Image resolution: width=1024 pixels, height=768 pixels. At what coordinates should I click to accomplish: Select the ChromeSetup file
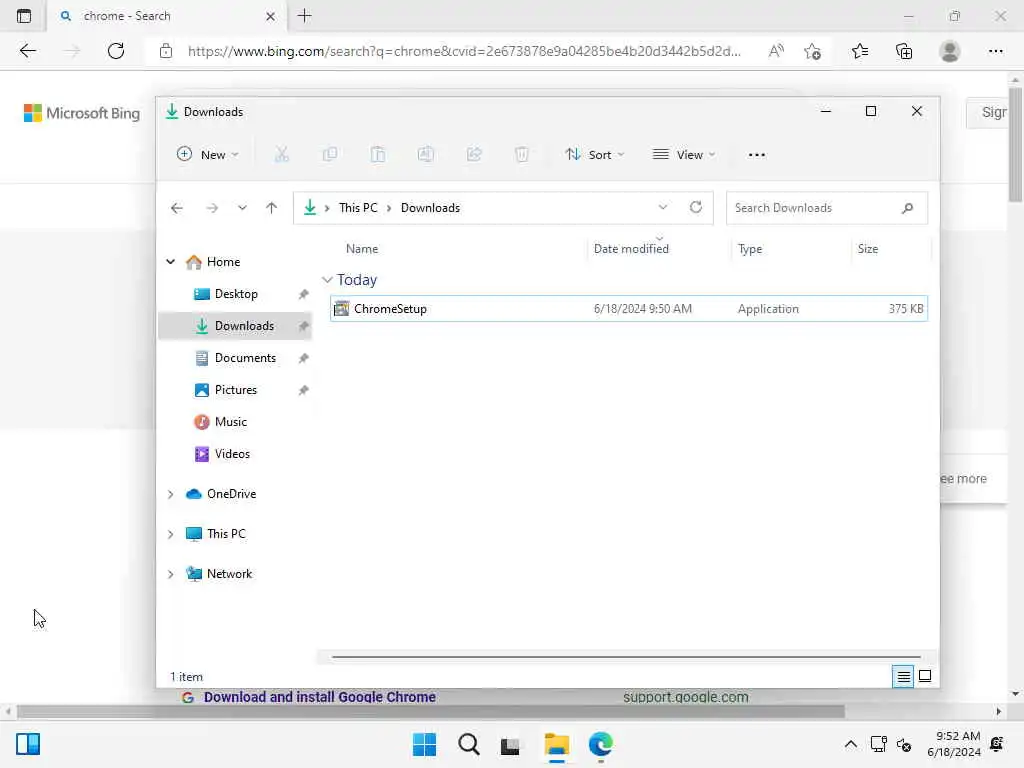click(x=629, y=309)
